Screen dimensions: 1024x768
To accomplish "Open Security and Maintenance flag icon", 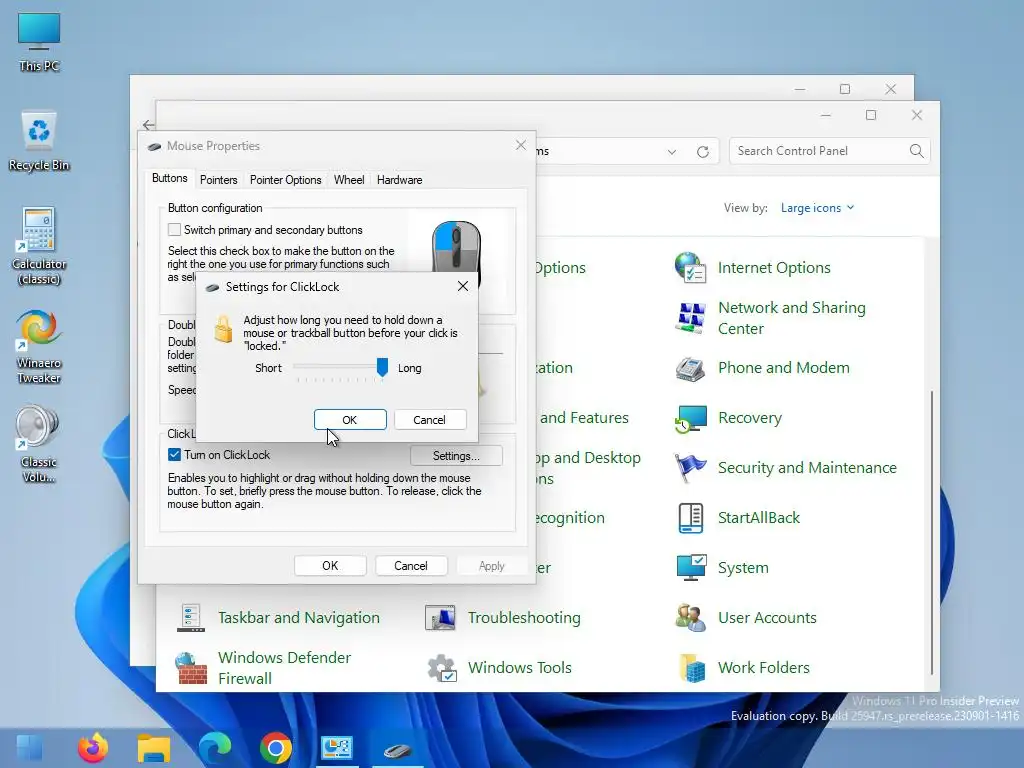I will 690,468.
